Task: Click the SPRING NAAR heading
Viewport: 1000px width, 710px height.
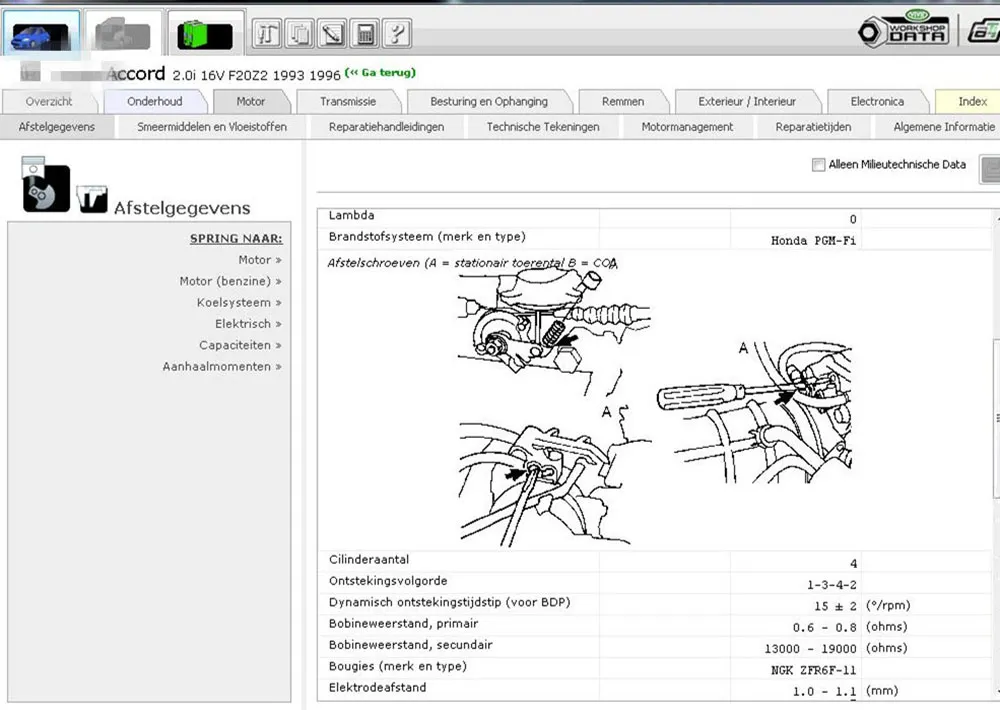Action: click(236, 239)
